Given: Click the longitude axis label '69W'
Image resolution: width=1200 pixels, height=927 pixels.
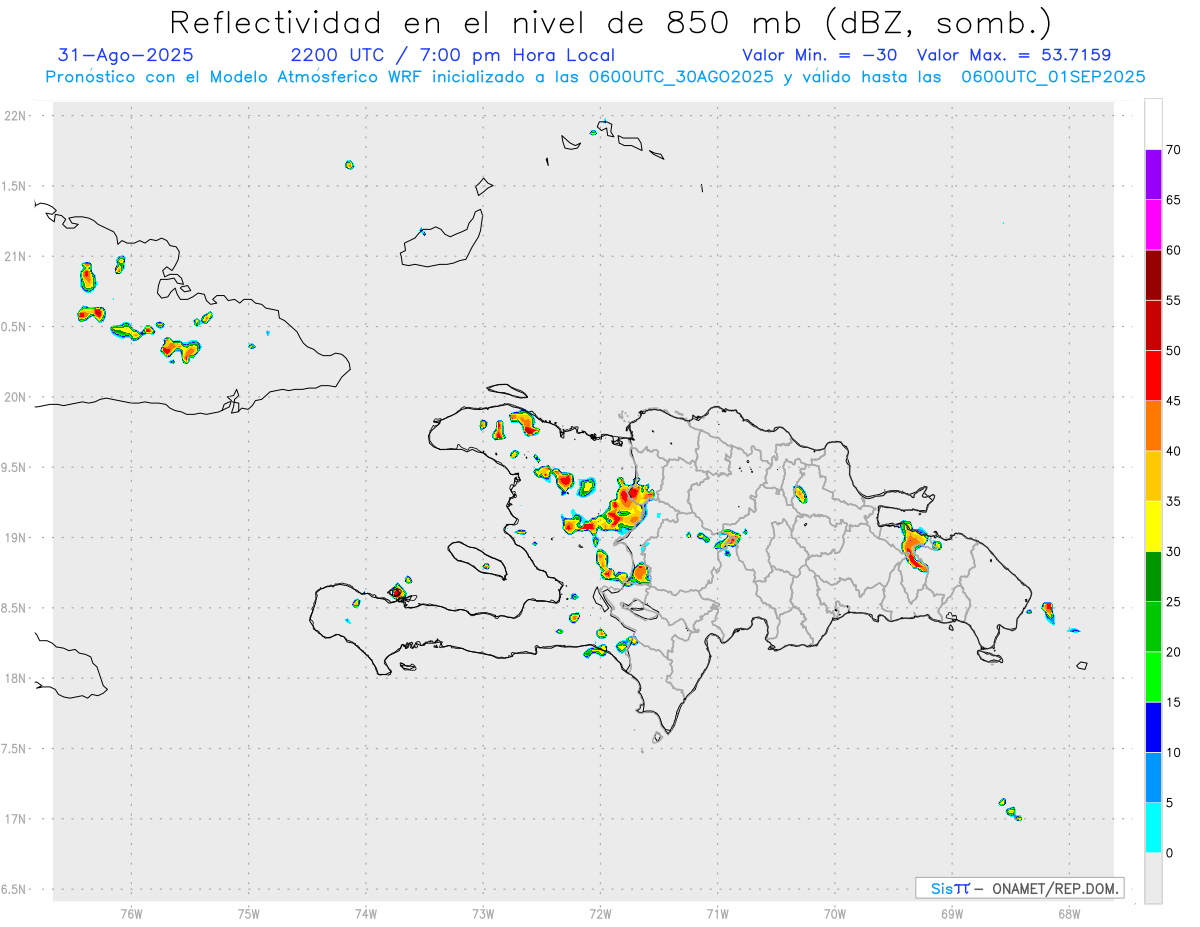Looking at the screenshot, I should 952,914.
